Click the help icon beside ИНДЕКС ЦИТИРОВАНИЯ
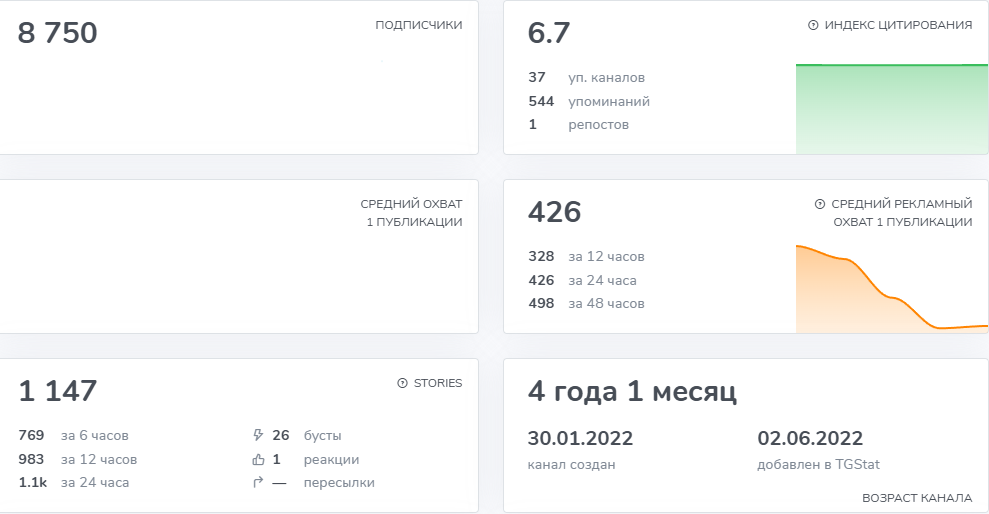The height and width of the screenshot is (514, 989). point(813,26)
